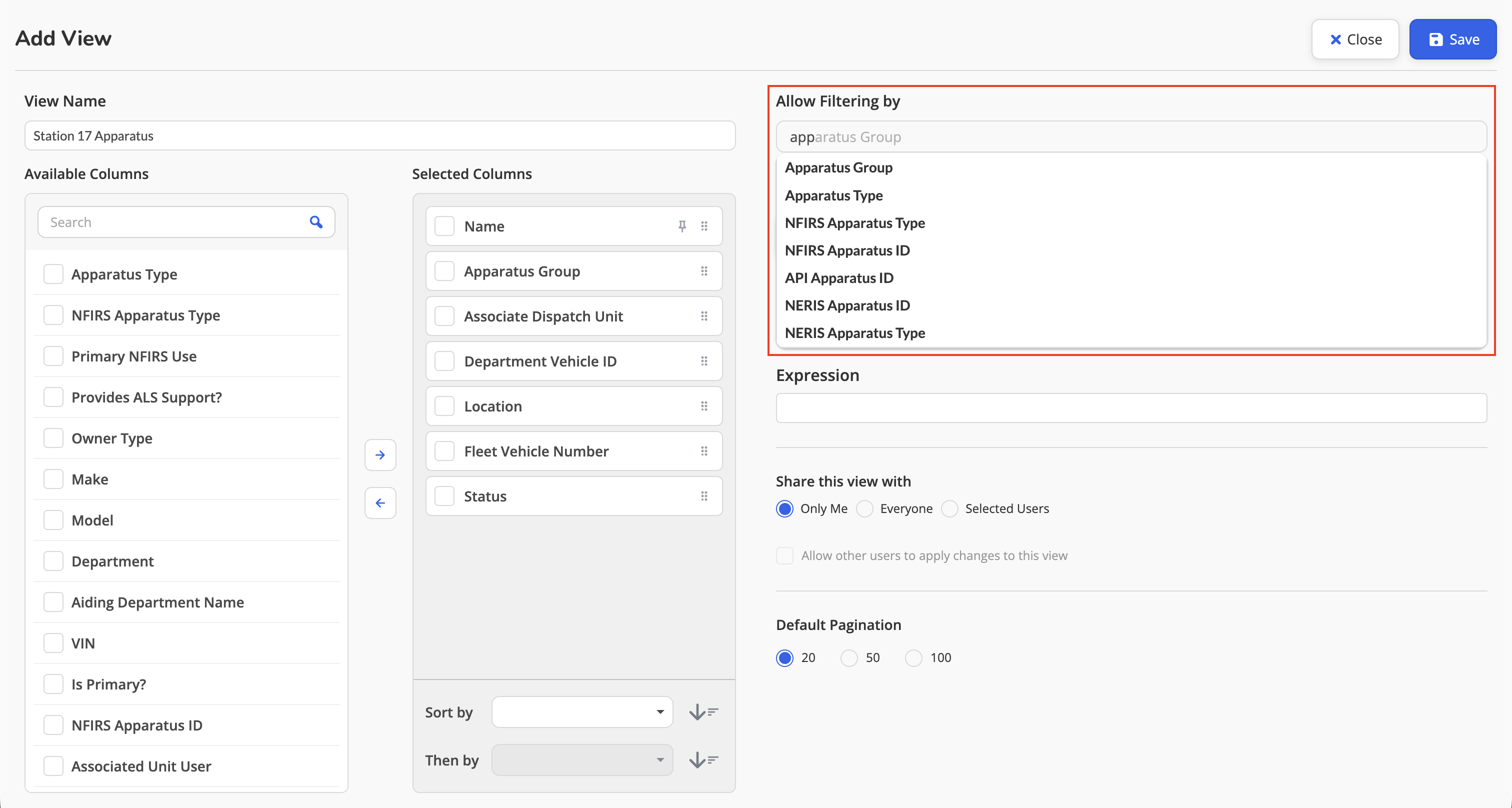Image resolution: width=1512 pixels, height=808 pixels.
Task: Click into the Expression input field
Action: tap(1131, 408)
